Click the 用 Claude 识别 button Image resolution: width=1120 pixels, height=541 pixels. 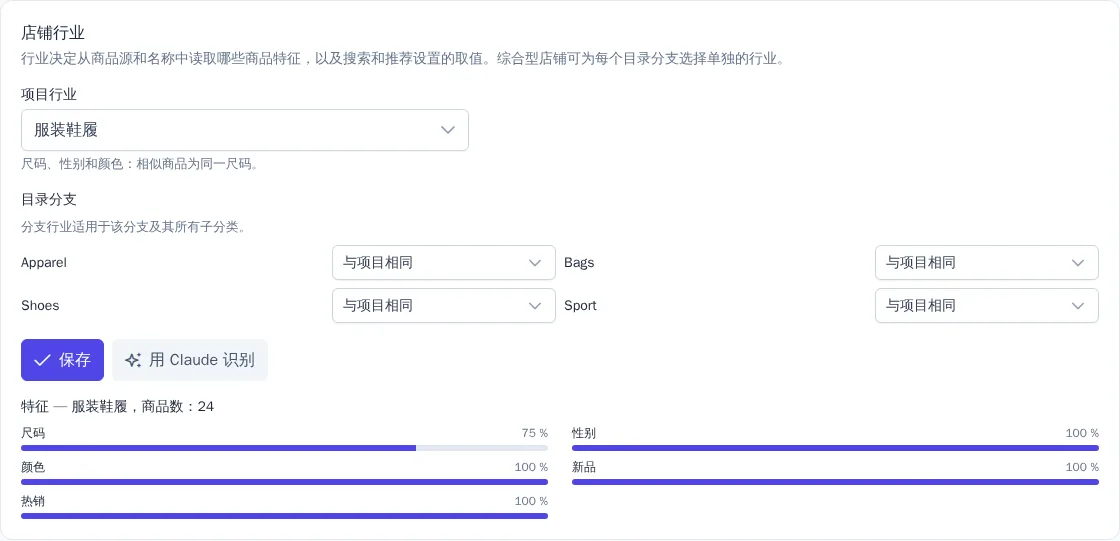click(190, 360)
